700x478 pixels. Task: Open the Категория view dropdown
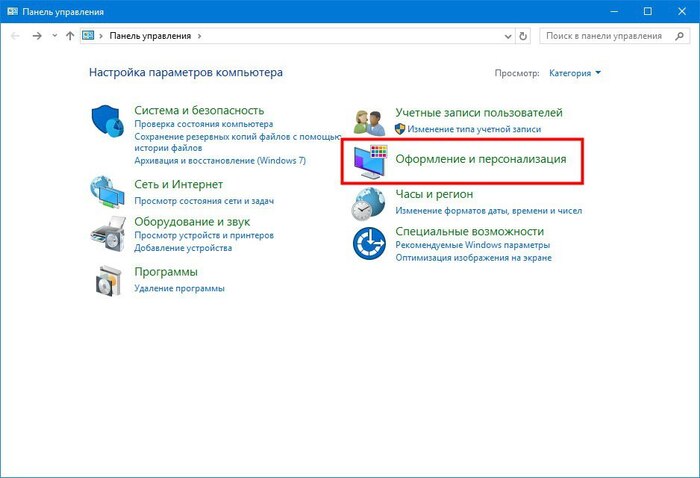(x=575, y=73)
